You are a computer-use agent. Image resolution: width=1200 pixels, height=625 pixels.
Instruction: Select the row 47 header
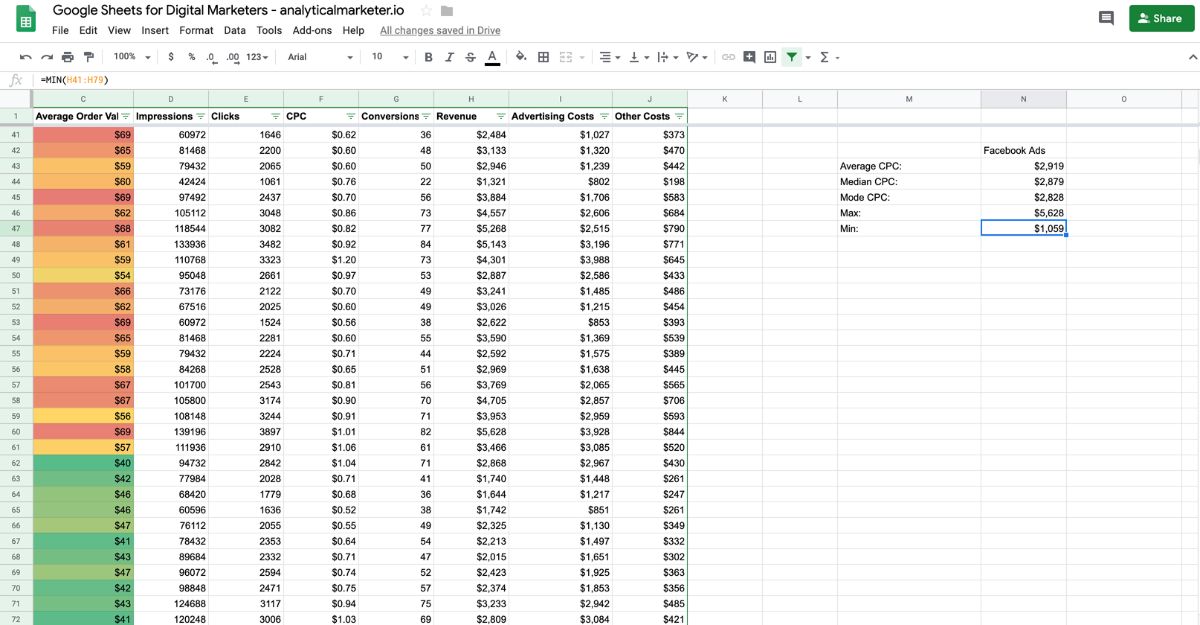[x=15, y=228]
